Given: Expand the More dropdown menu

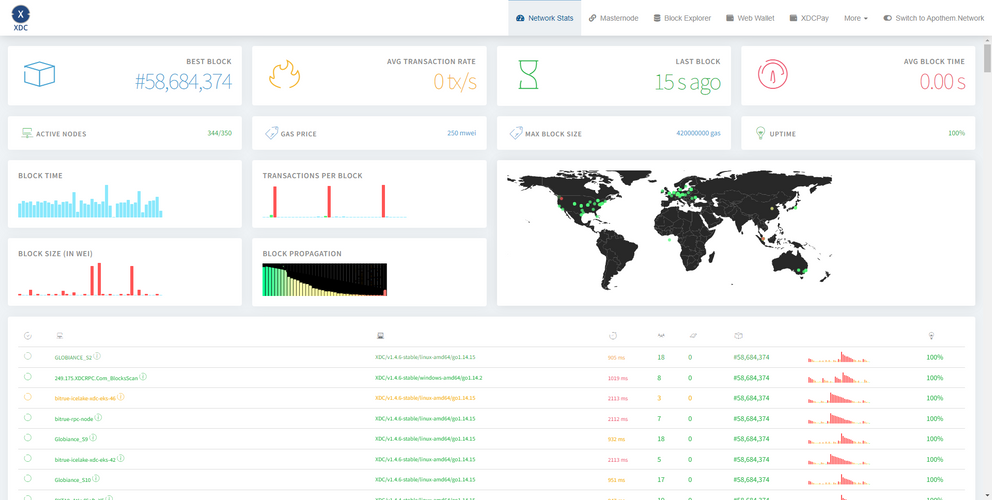Looking at the screenshot, I should point(855,18).
